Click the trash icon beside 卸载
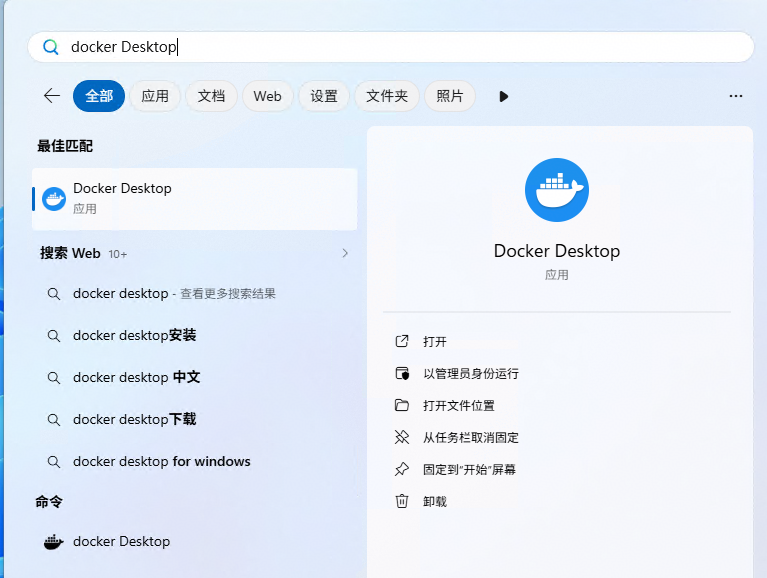This screenshot has width=767, height=578. pos(402,501)
